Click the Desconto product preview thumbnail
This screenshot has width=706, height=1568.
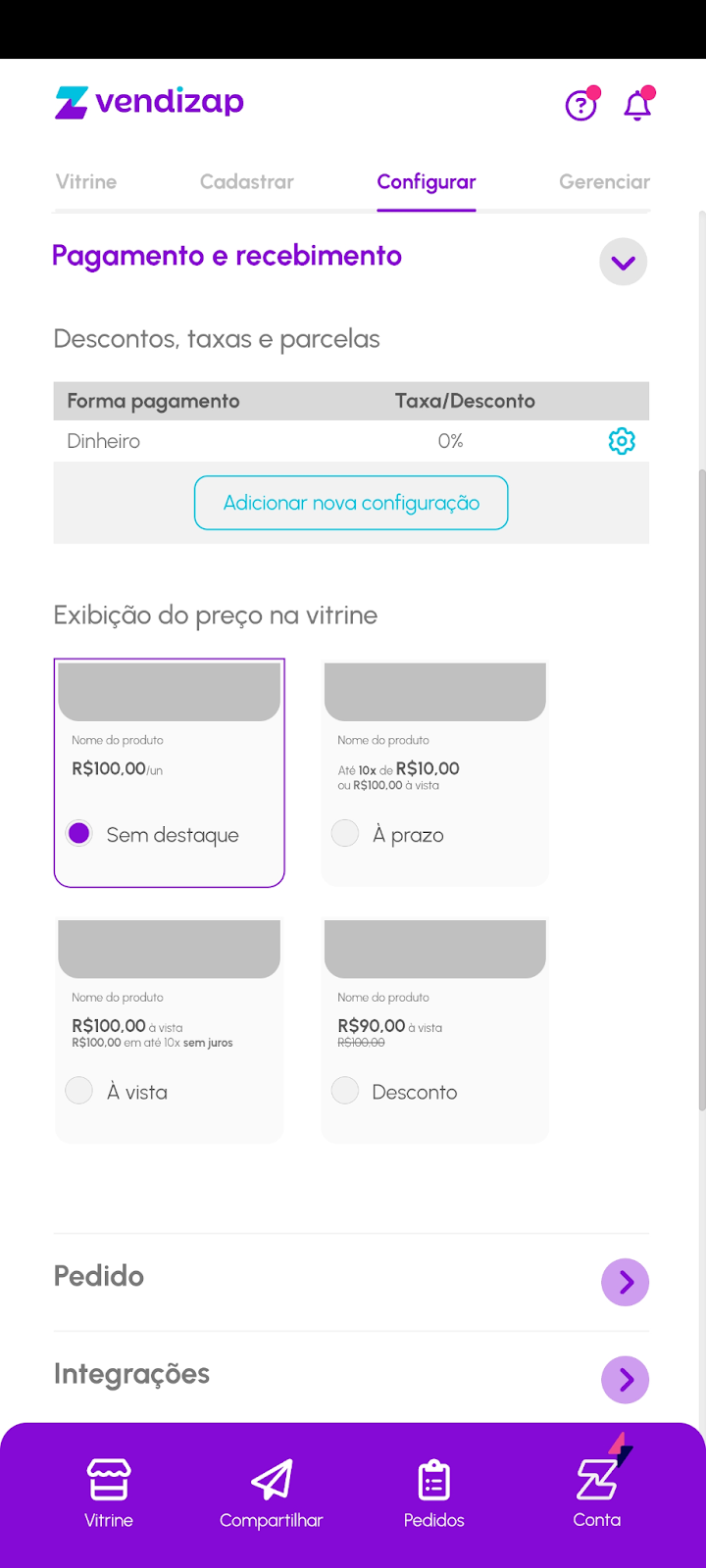pyautogui.click(x=434, y=949)
